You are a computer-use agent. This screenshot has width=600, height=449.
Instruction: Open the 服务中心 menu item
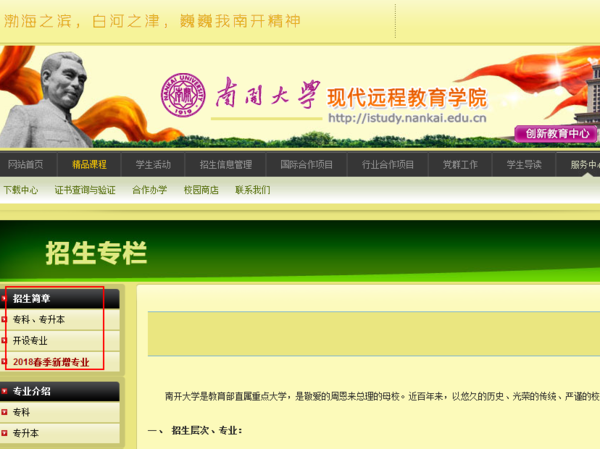coord(585,165)
